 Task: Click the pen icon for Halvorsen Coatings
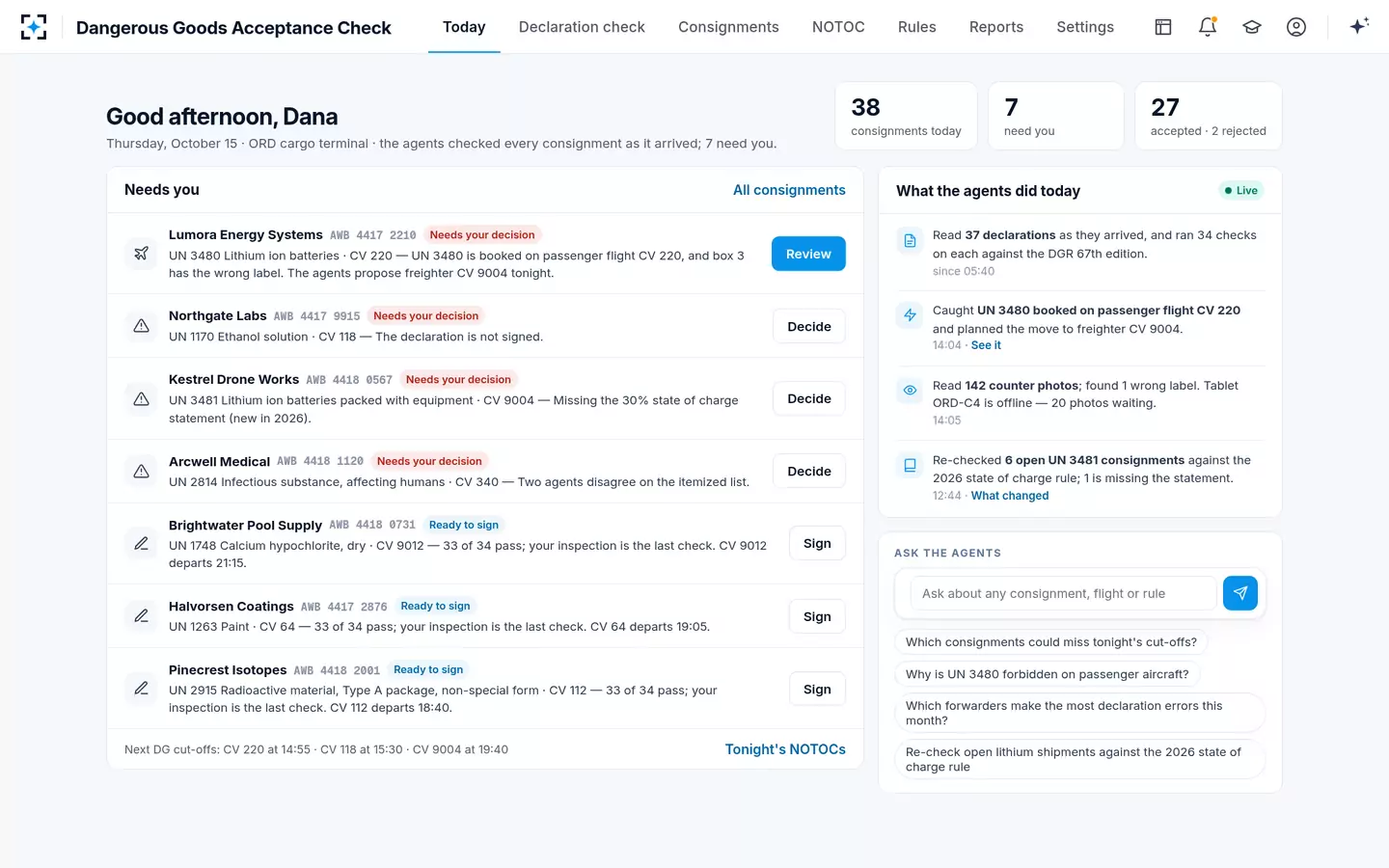coord(141,616)
